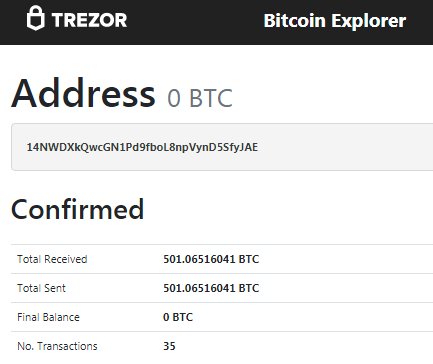Screen dimensions: 433x364
Task: Click the Address page heading
Action: [x=83, y=93]
